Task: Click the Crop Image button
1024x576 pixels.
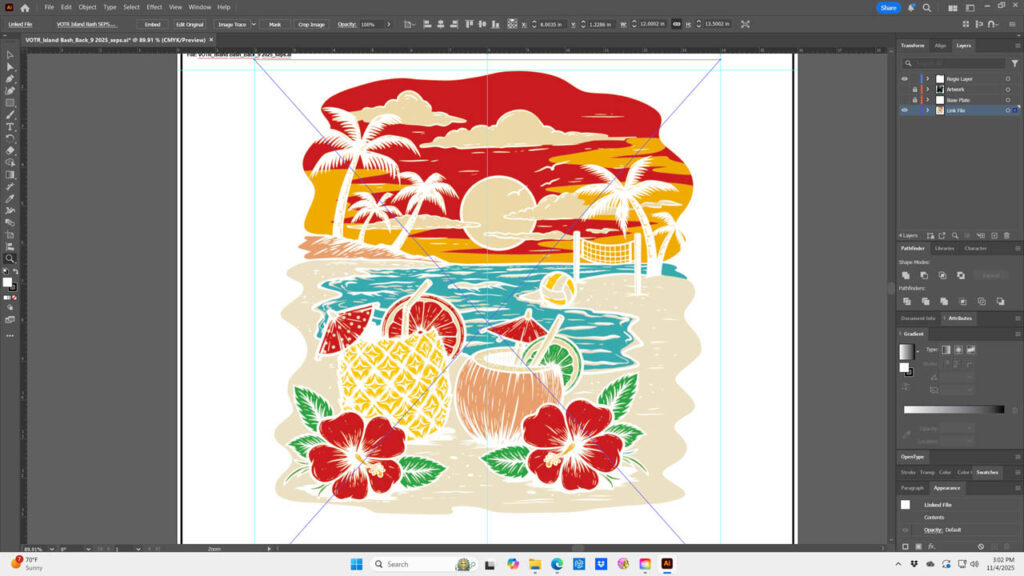Action: coord(311,24)
